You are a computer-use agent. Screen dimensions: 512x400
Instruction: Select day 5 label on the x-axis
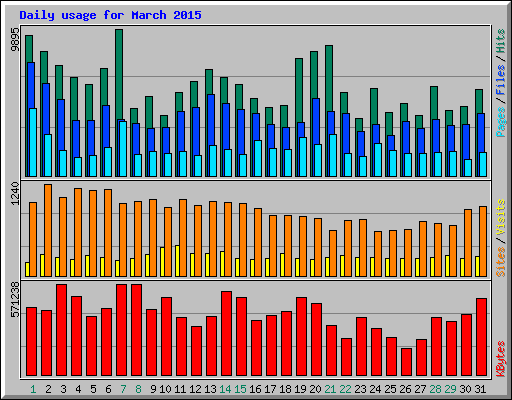[93, 389]
